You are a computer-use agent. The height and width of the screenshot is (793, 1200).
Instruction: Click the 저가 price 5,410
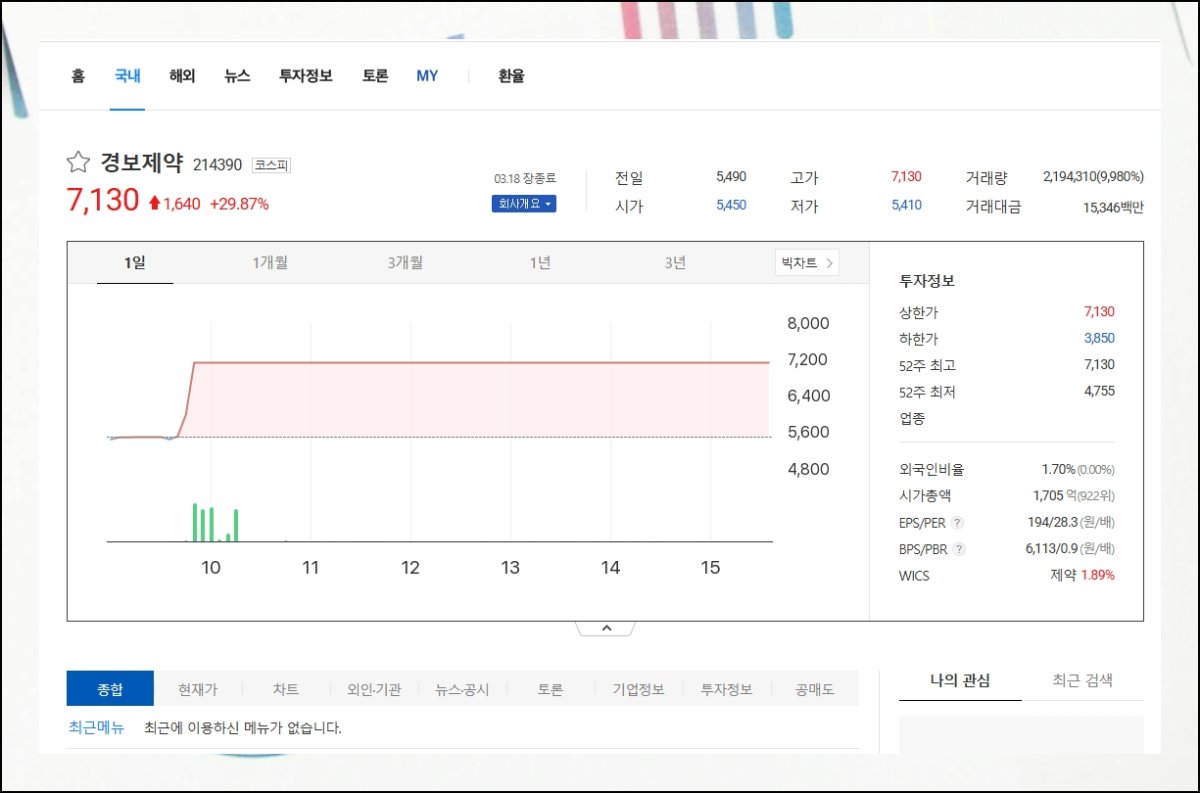coord(906,205)
